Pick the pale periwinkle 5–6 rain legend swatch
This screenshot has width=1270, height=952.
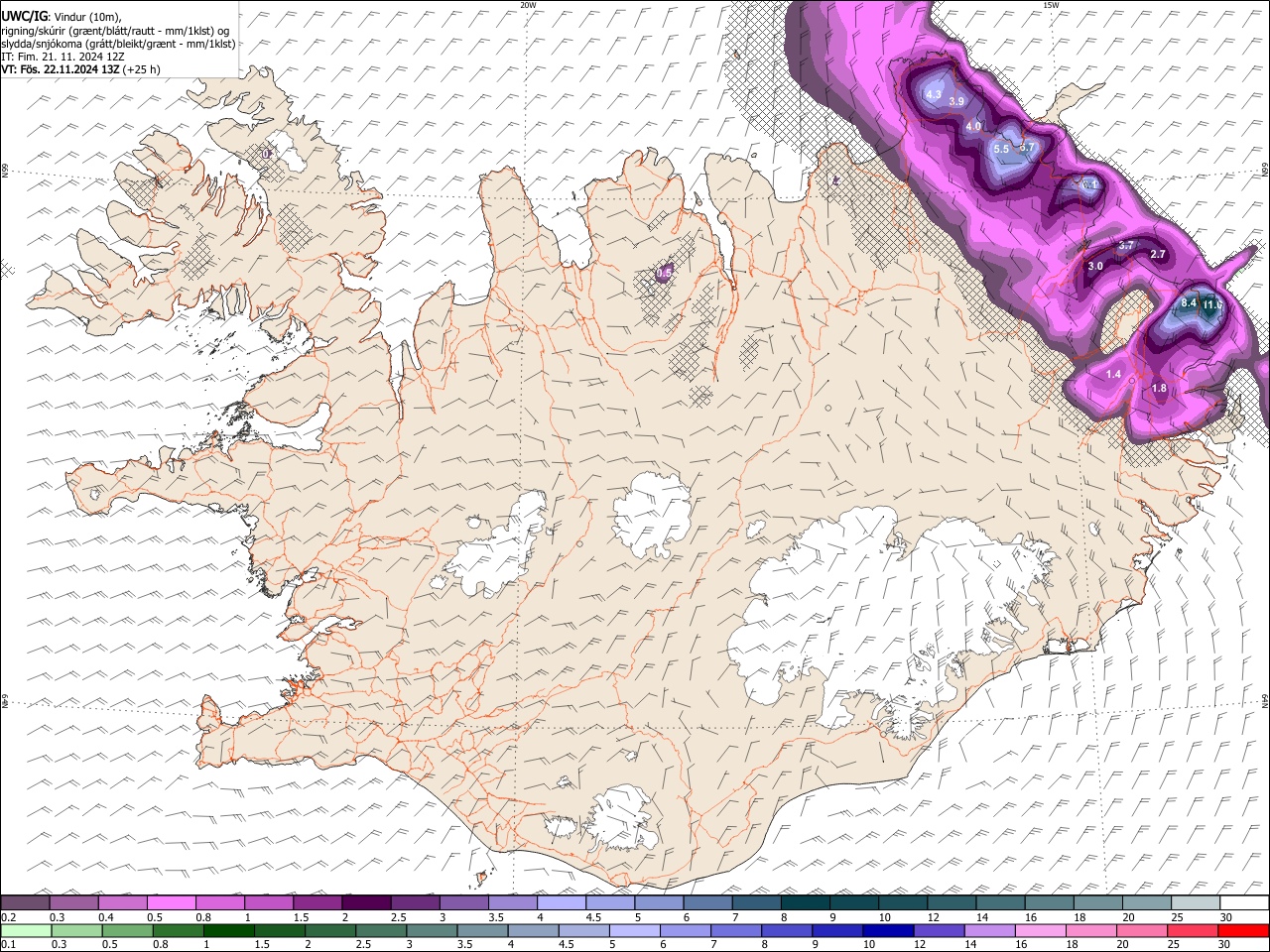point(635,930)
